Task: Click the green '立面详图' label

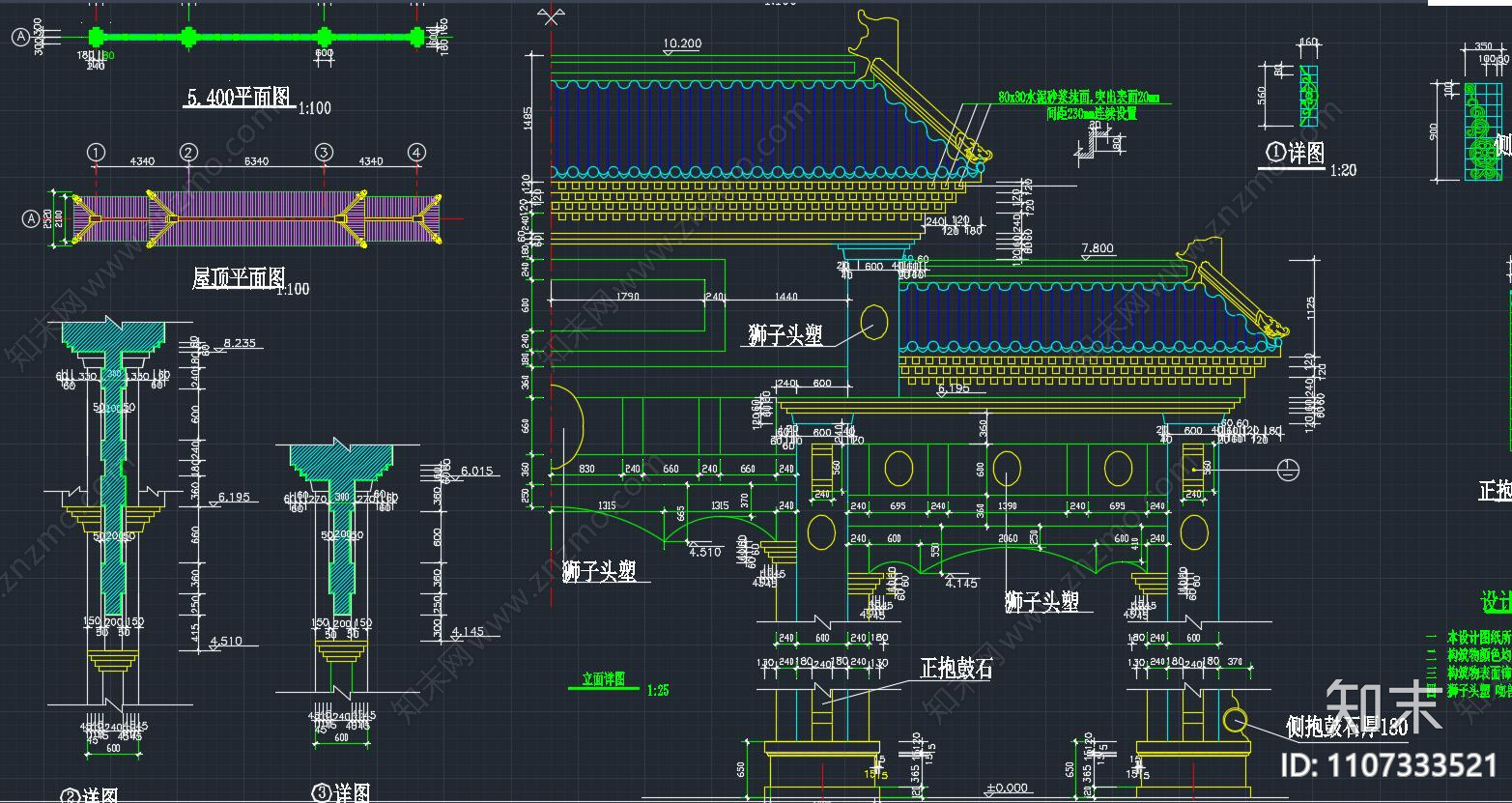Action: 603,680
